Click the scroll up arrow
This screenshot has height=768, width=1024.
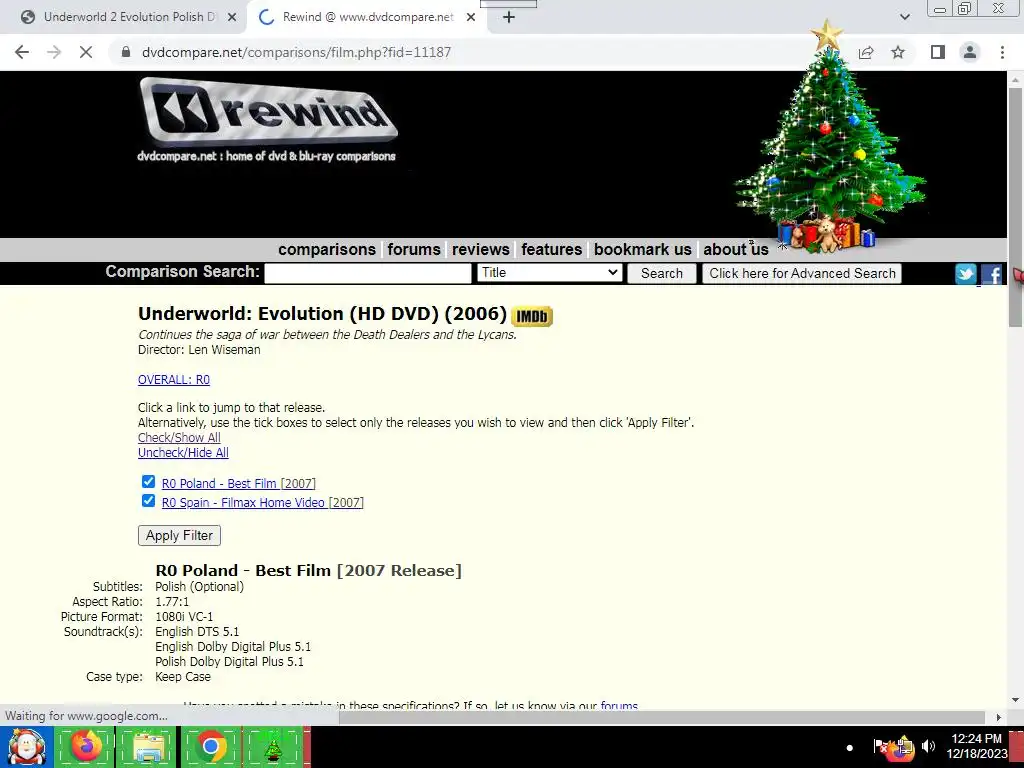pos(1016,79)
